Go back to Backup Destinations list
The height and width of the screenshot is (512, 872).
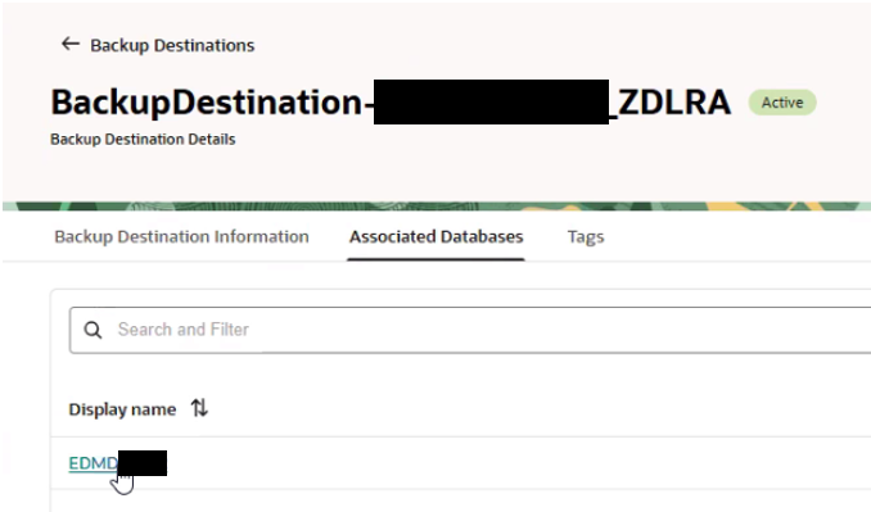172,45
